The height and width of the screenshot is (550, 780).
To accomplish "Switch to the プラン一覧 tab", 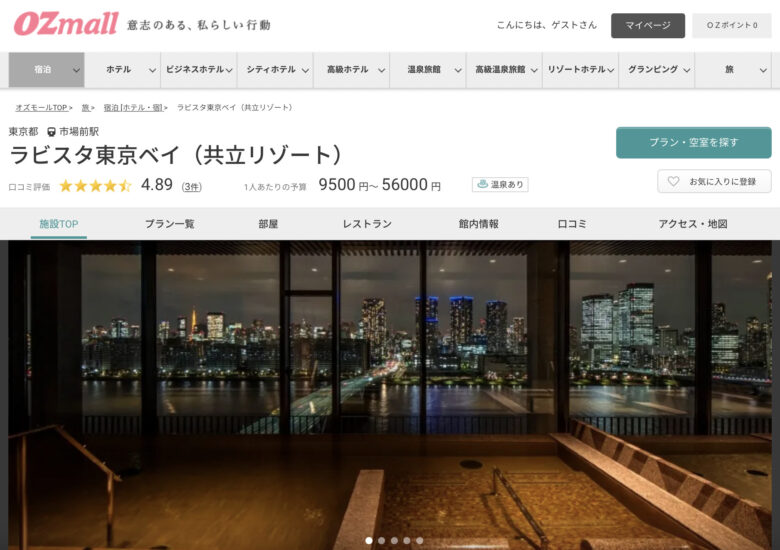I will (170, 224).
